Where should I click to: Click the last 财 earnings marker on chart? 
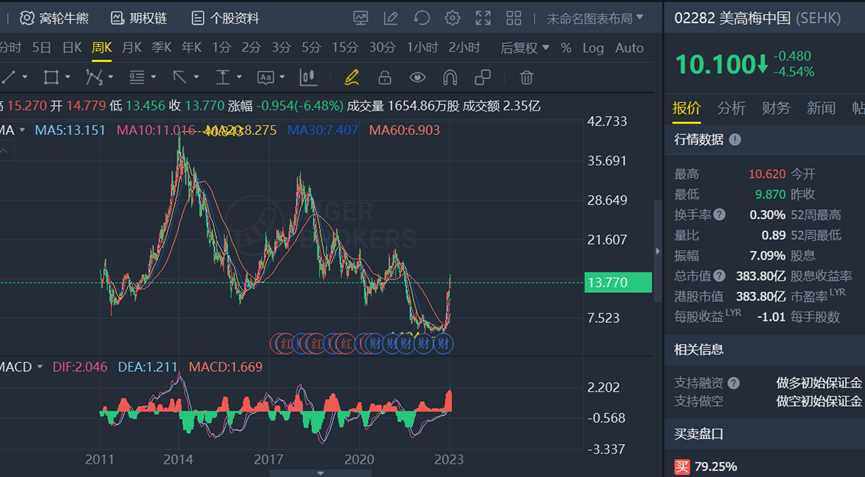tap(443, 344)
